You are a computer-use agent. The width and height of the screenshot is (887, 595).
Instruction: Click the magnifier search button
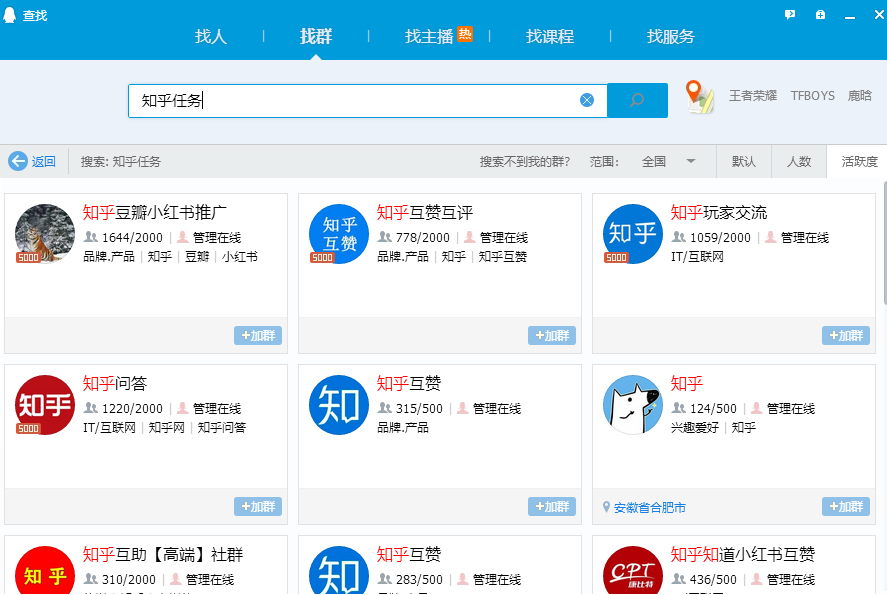(638, 100)
